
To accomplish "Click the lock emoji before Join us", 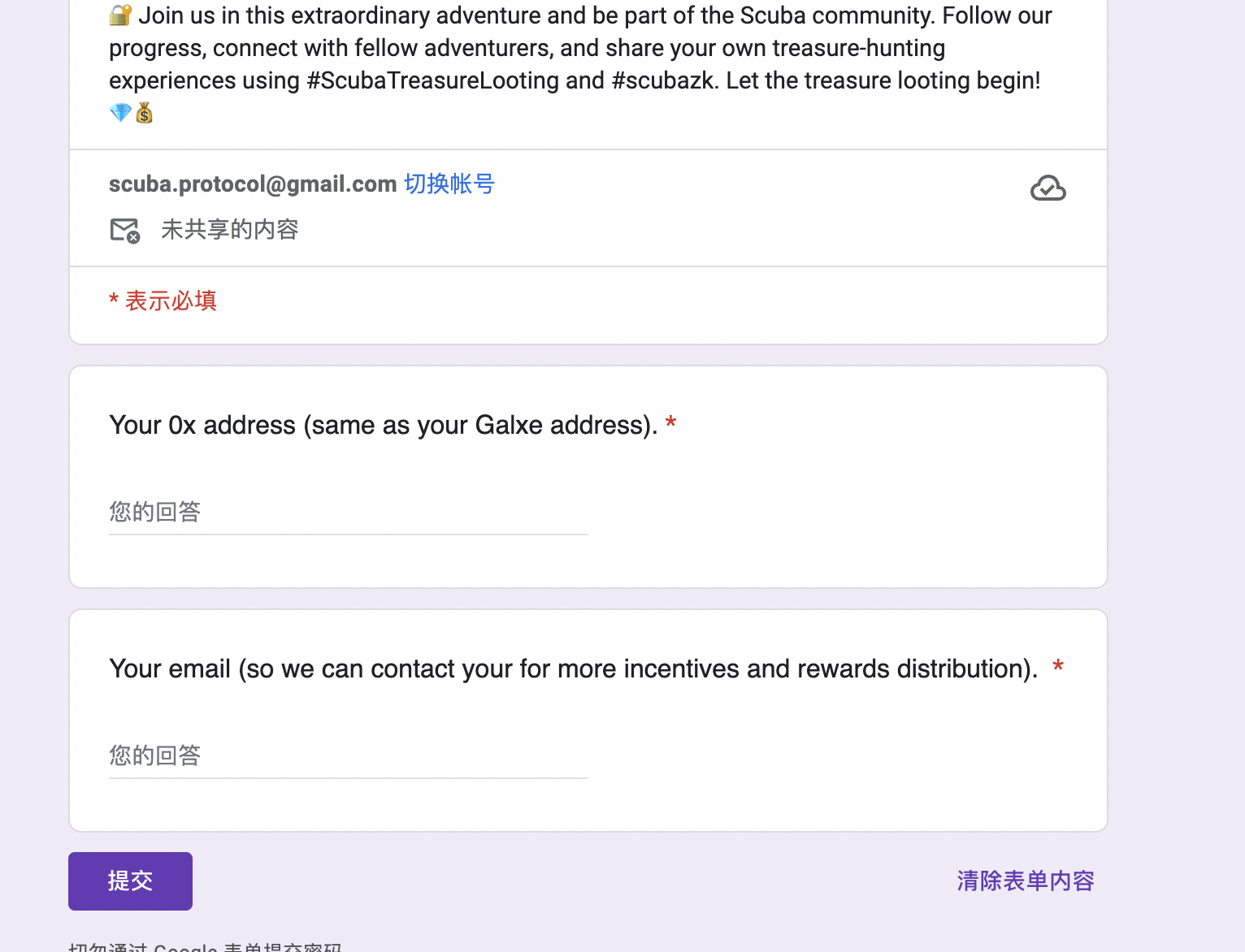I will (120, 15).
